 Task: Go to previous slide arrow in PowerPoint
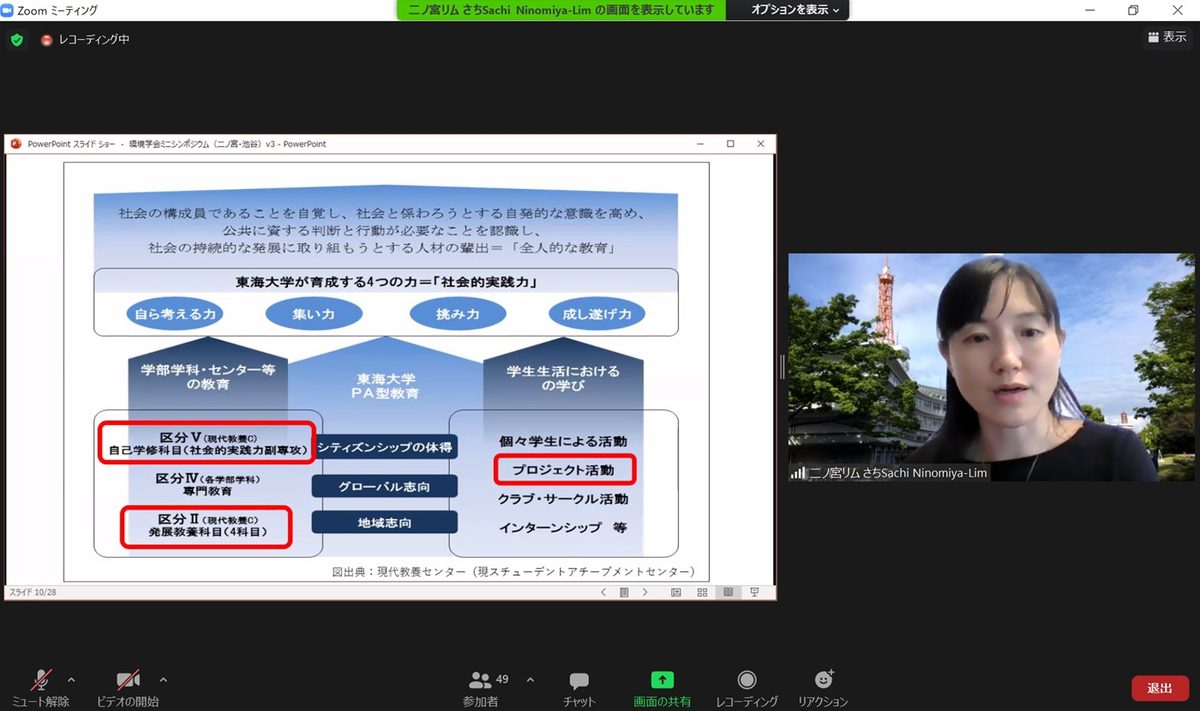coord(603,592)
